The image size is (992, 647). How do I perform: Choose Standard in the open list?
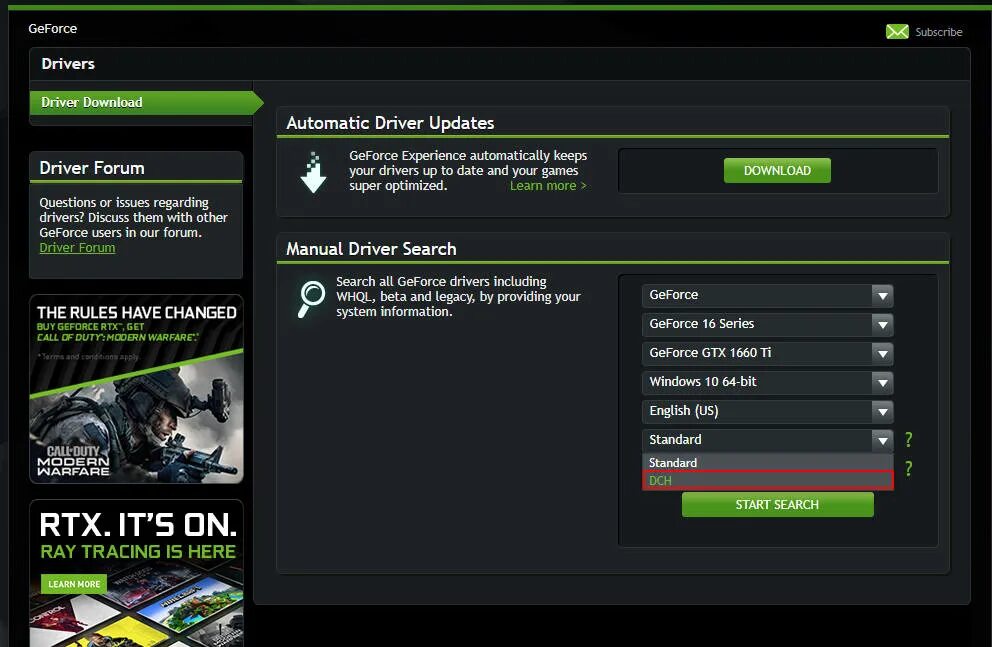click(x=767, y=463)
